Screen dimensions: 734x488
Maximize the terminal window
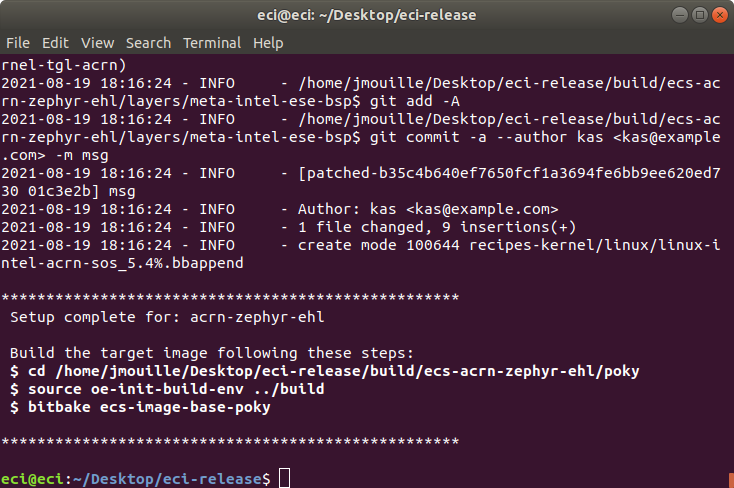(x=700, y=15)
